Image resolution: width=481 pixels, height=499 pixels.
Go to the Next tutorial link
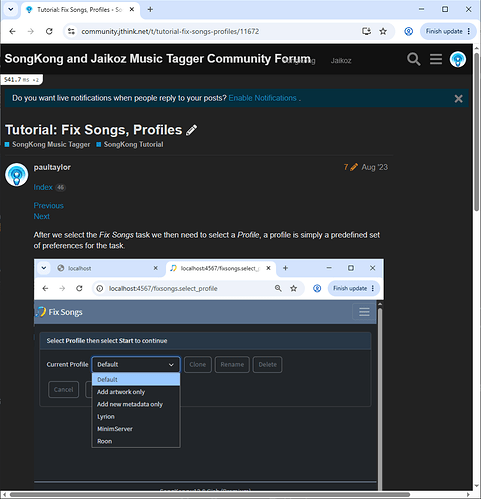42,216
